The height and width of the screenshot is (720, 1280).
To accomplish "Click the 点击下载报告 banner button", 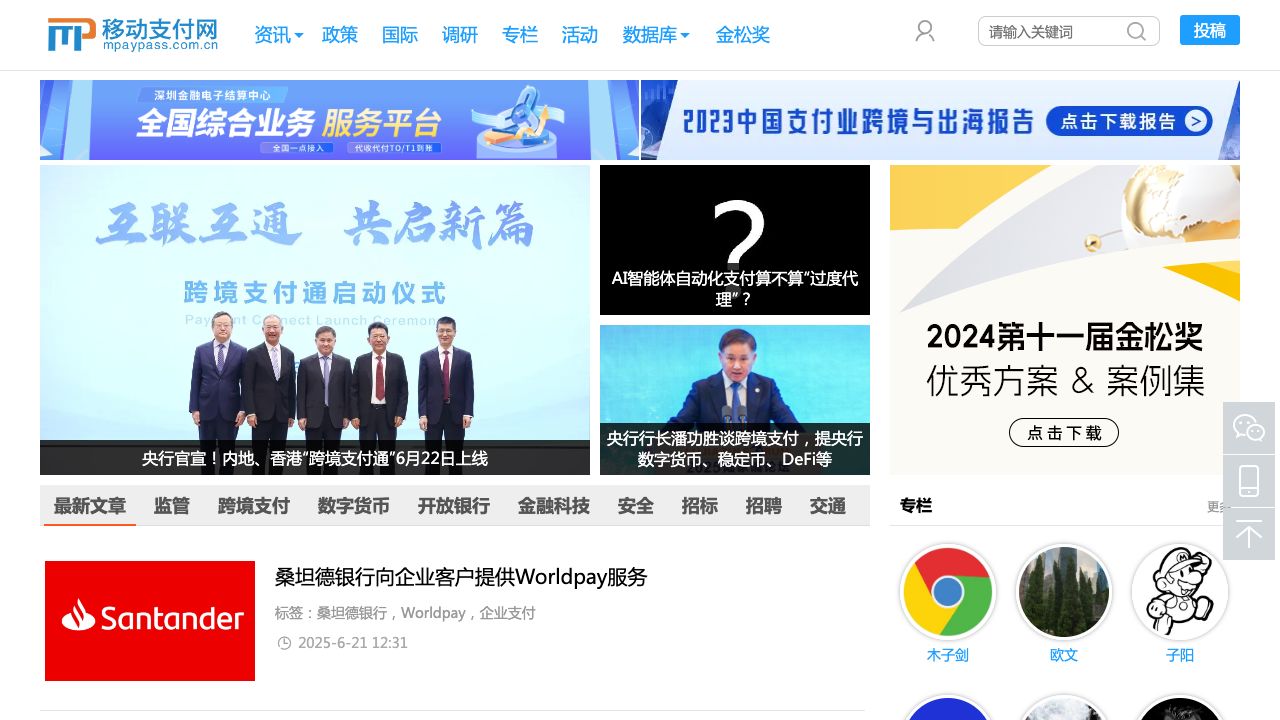I will pyautogui.click(x=1129, y=122).
